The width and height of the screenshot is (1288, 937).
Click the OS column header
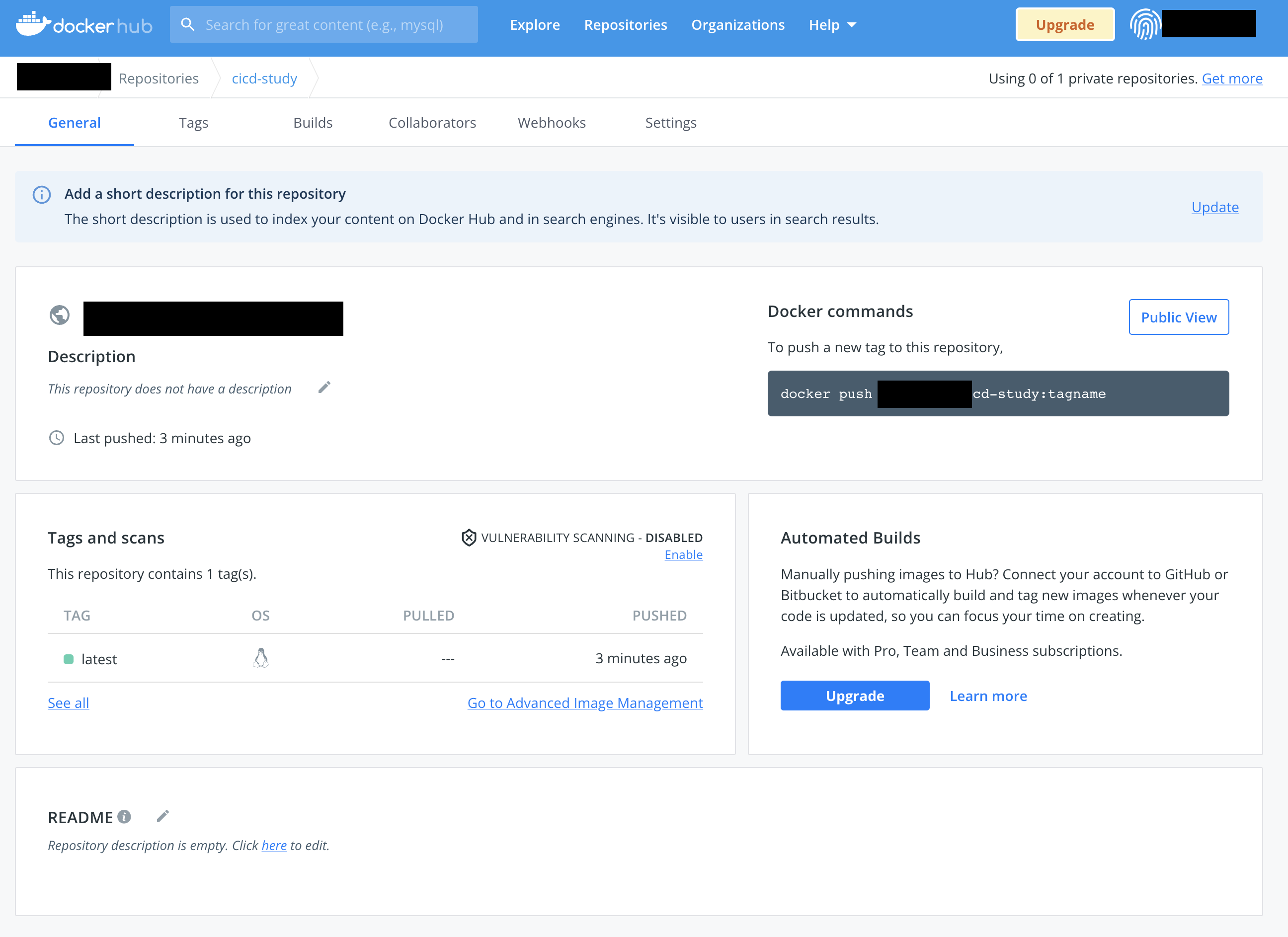pos(261,616)
